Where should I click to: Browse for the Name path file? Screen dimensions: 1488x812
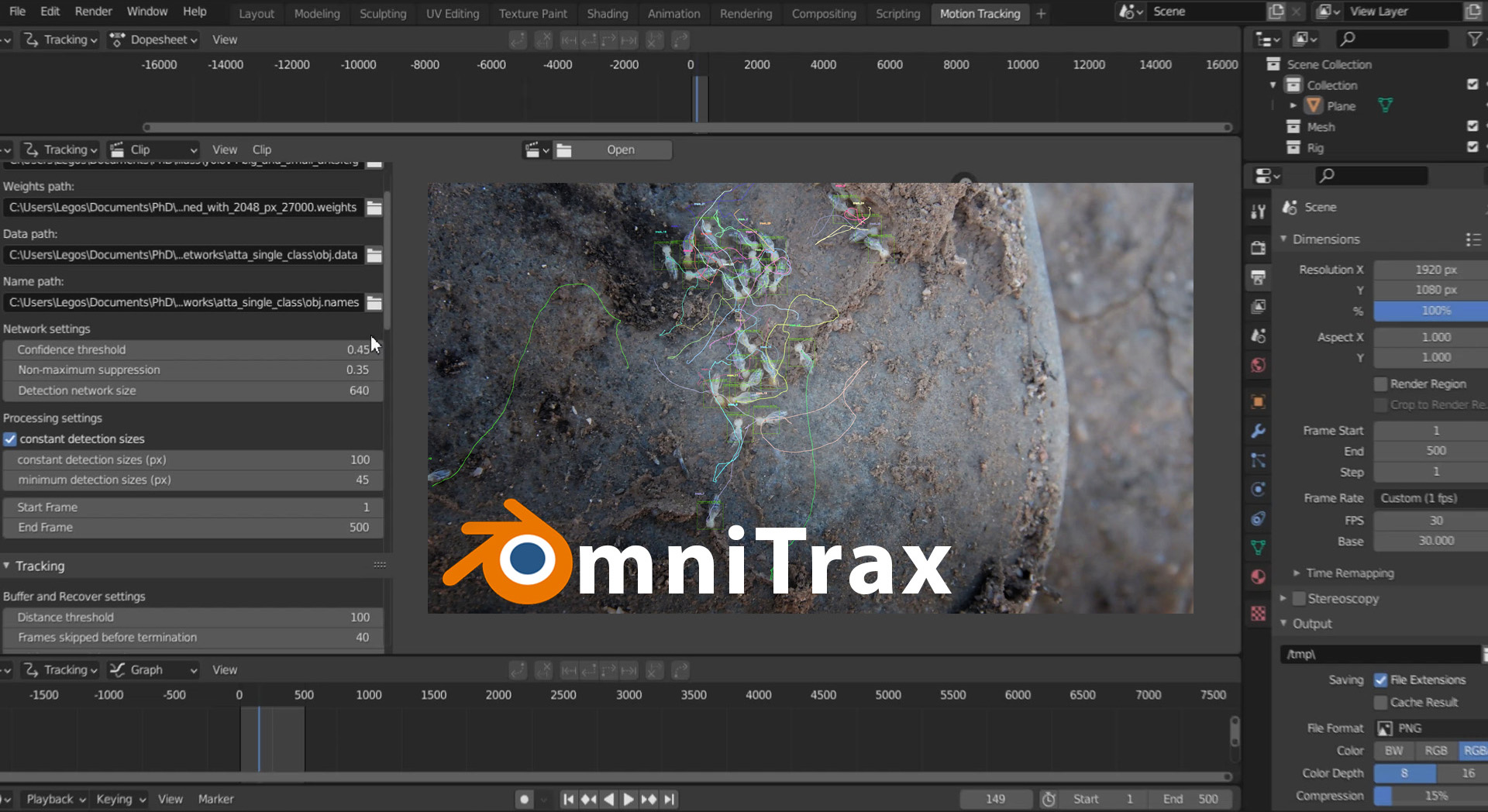coord(374,303)
